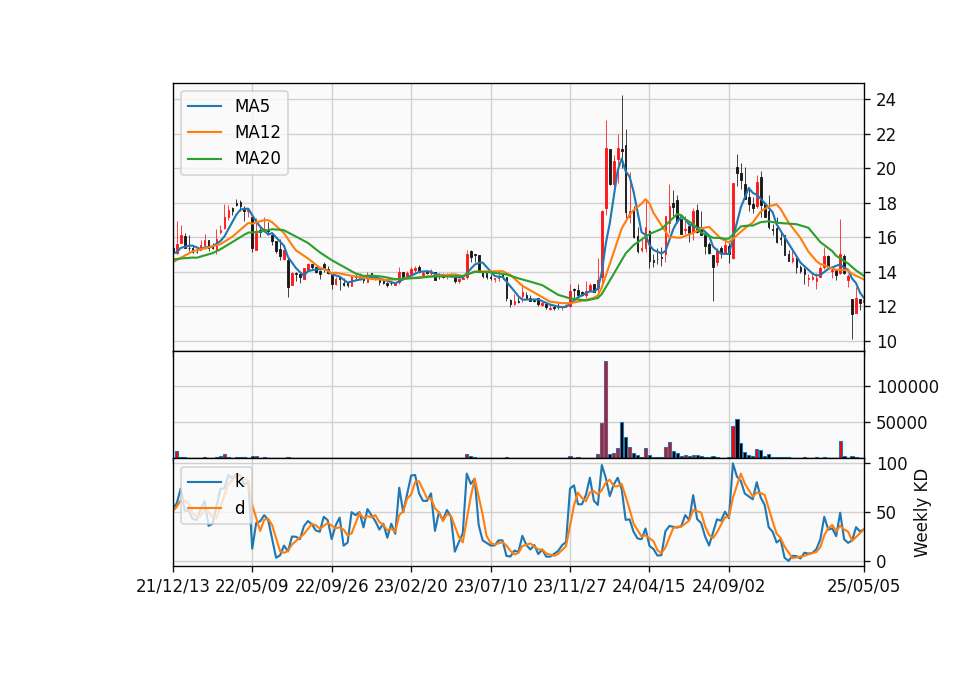Click the MA12 legend label
The height and width of the screenshot is (690, 960).
(257, 132)
